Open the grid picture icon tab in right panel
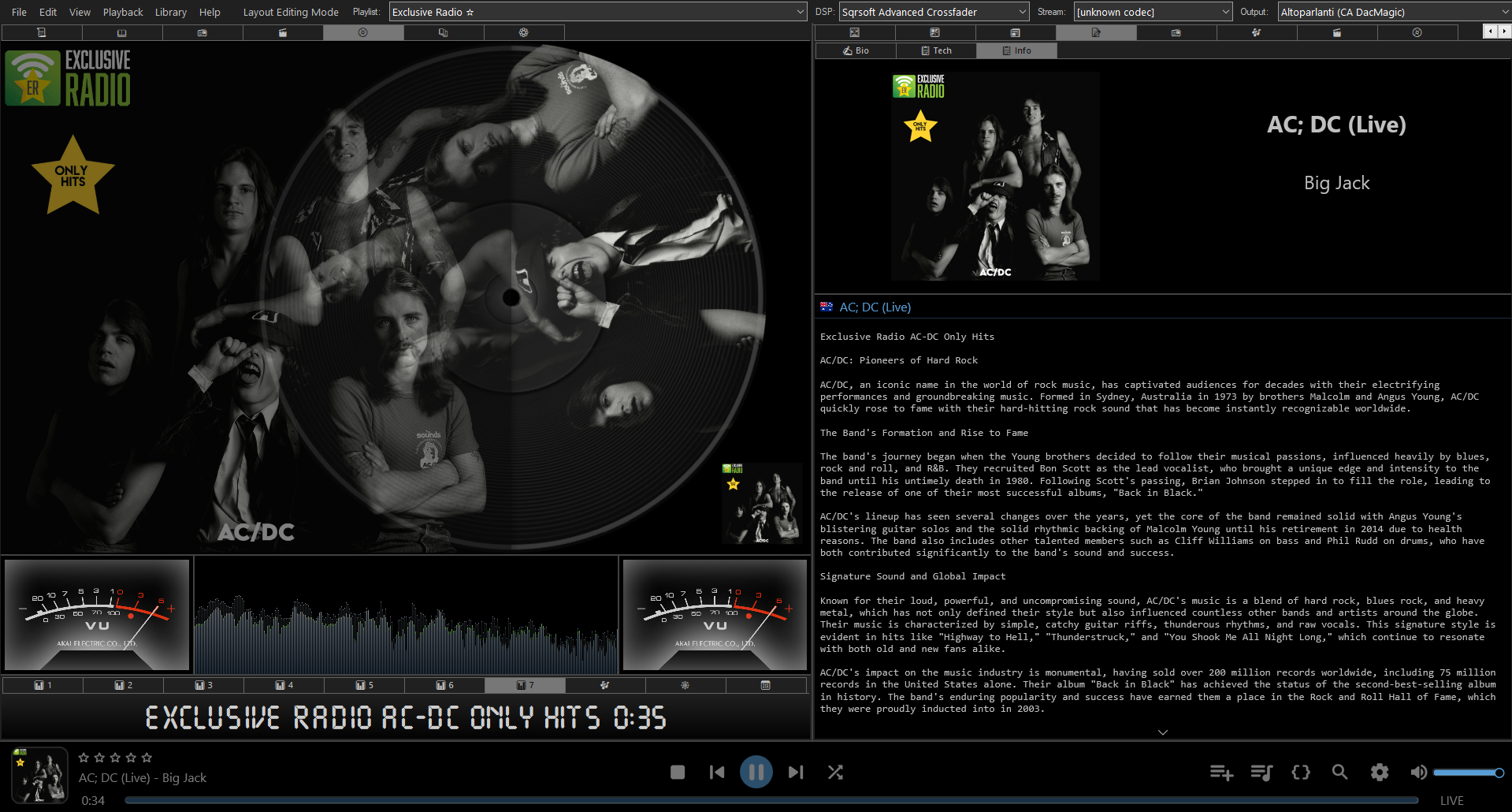Image resolution: width=1512 pixels, height=812 pixels. 935,32
